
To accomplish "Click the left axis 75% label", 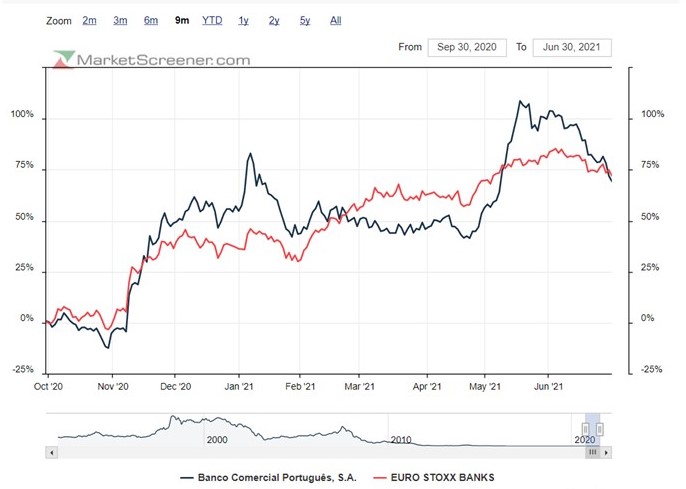I will click(x=24, y=165).
